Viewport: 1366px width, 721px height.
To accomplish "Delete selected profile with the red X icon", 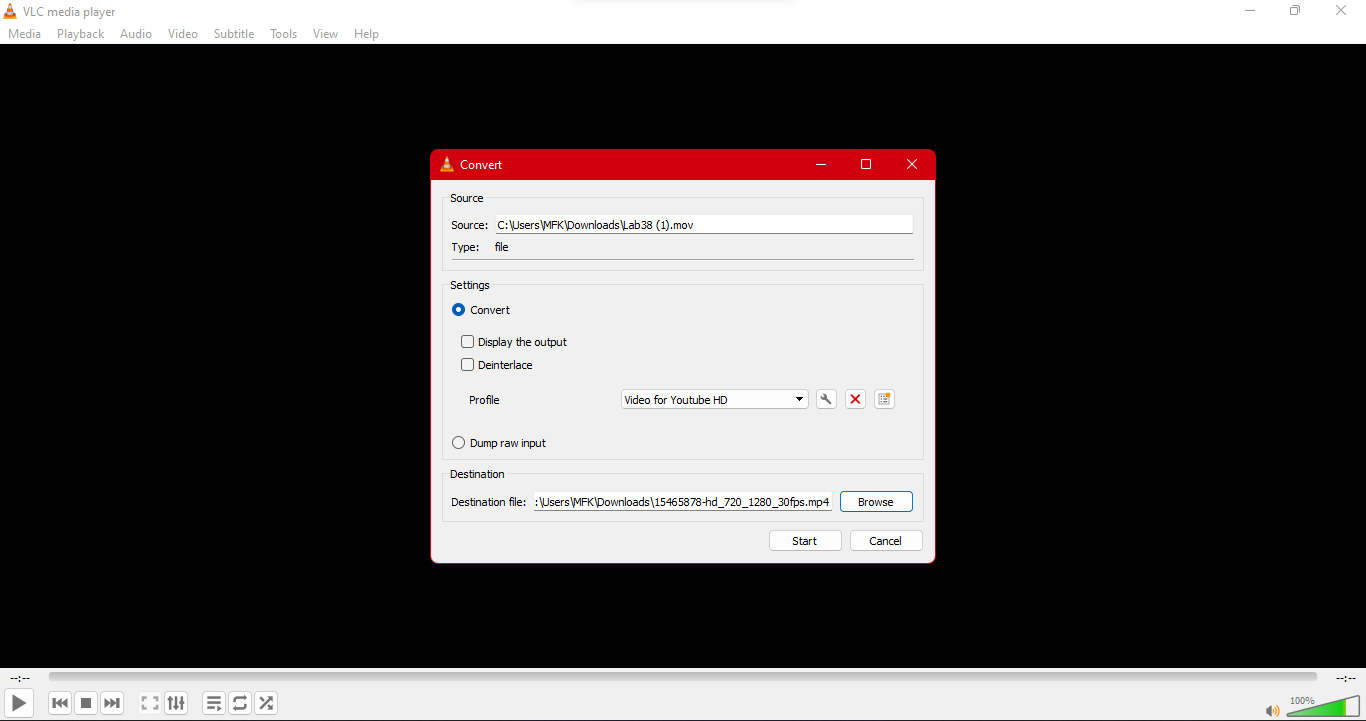I will click(855, 400).
